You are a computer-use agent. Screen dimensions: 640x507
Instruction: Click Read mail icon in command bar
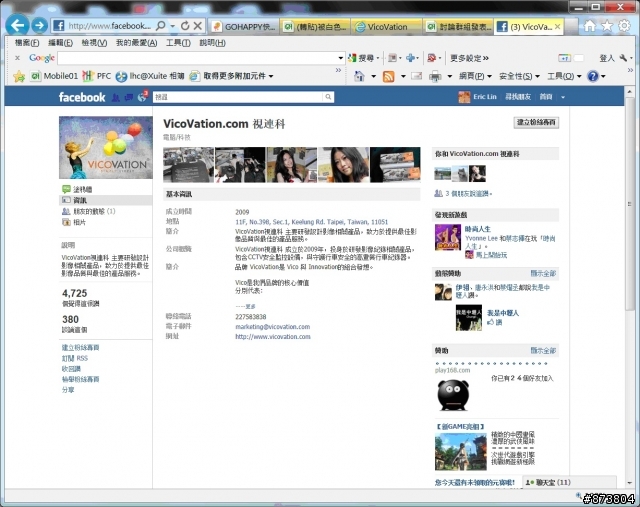pos(417,76)
